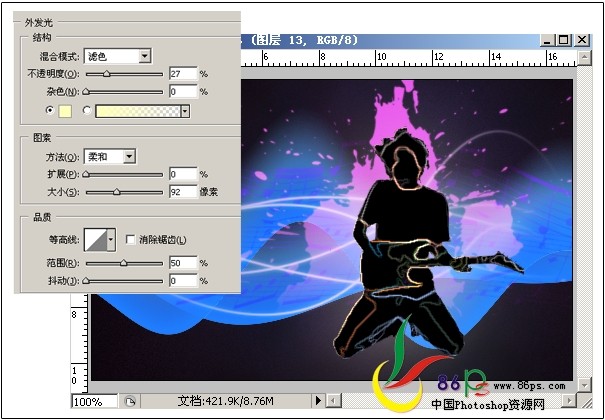The width and height of the screenshot is (605, 420).
Task: Expand the contour picker dropdown arrow
Action: coord(111,240)
